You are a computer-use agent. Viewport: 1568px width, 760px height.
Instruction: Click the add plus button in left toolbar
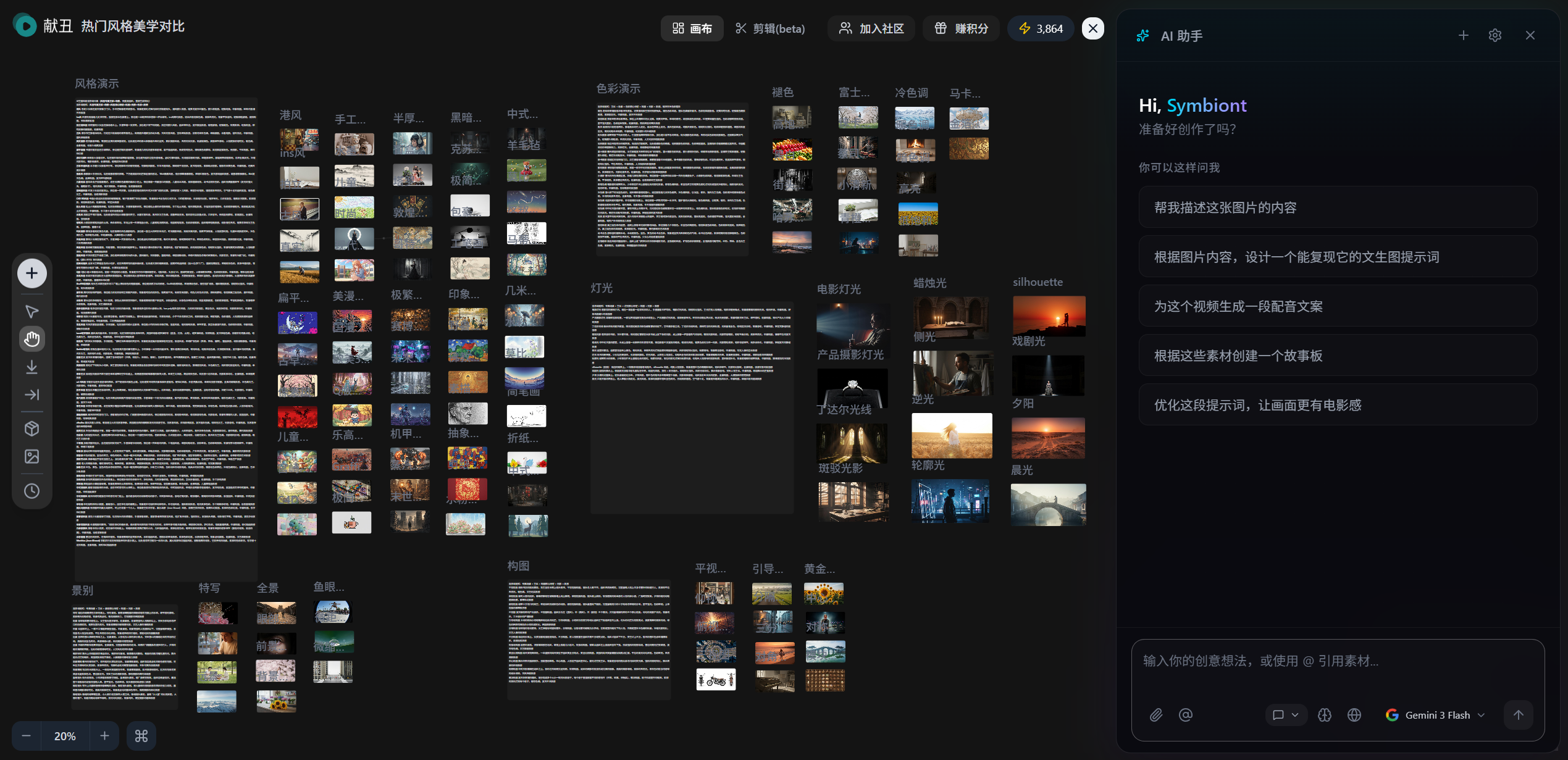(x=32, y=274)
